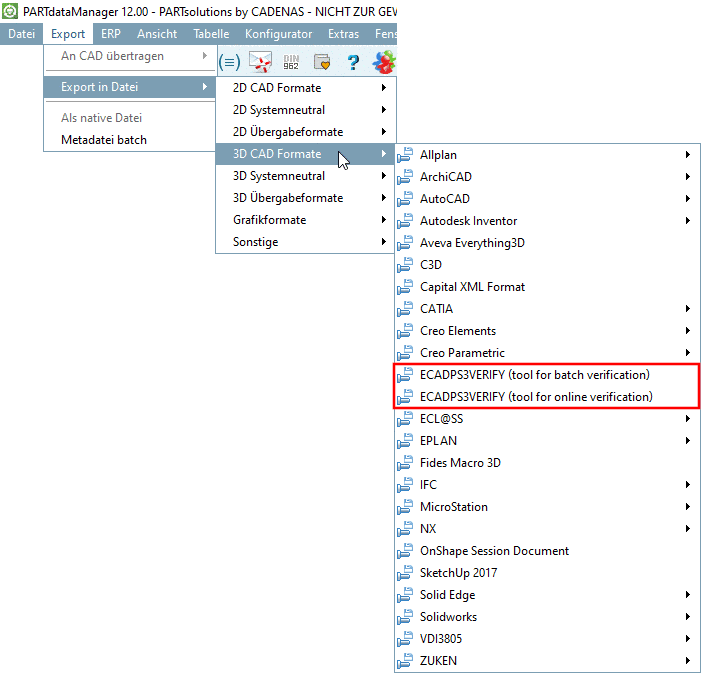Choose 'Metadatei batch' menu entry

(x=130, y=140)
